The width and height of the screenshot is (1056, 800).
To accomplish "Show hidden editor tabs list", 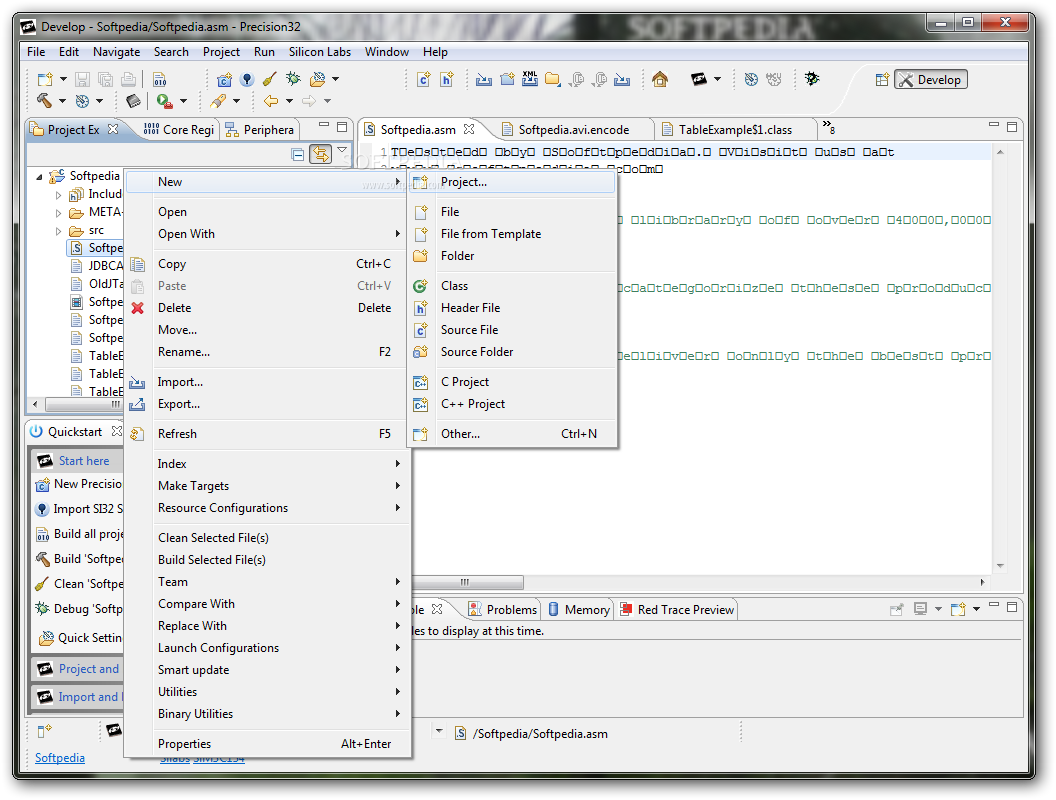I will (829, 127).
